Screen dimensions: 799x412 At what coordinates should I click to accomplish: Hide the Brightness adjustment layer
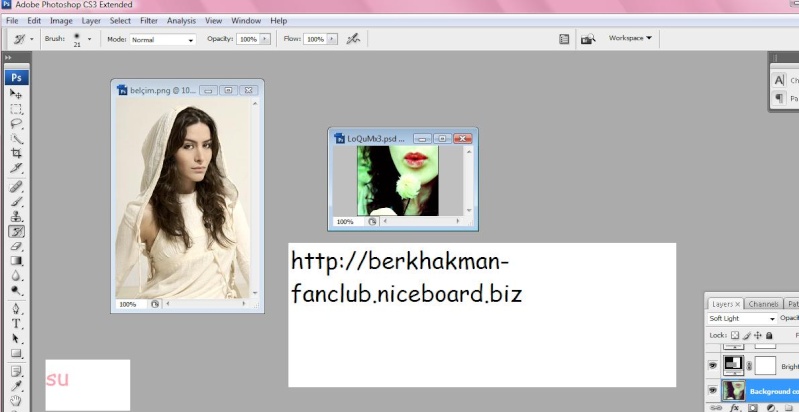[x=713, y=366]
